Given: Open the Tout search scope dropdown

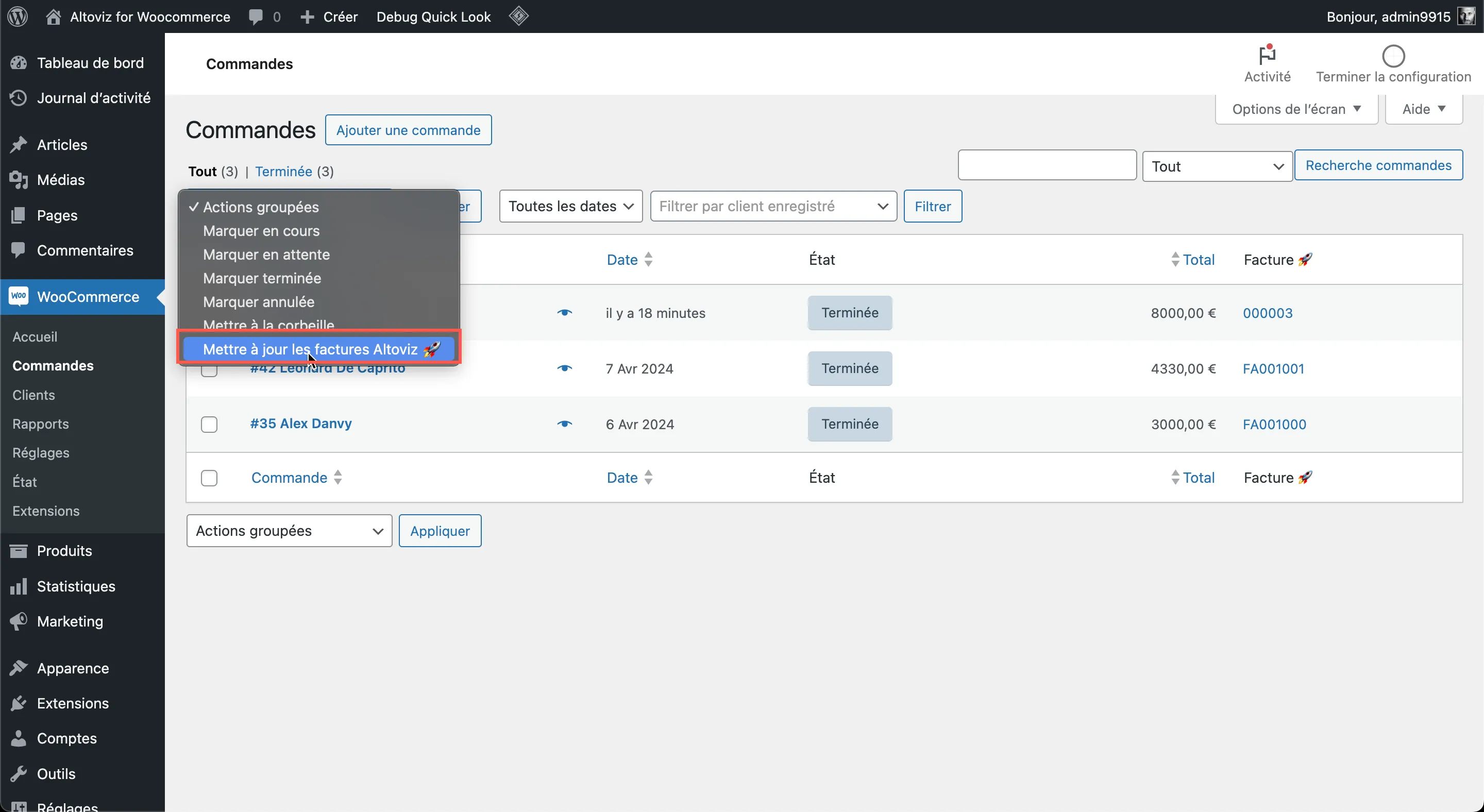Looking at the screenshot, I should pos(1217,166).
